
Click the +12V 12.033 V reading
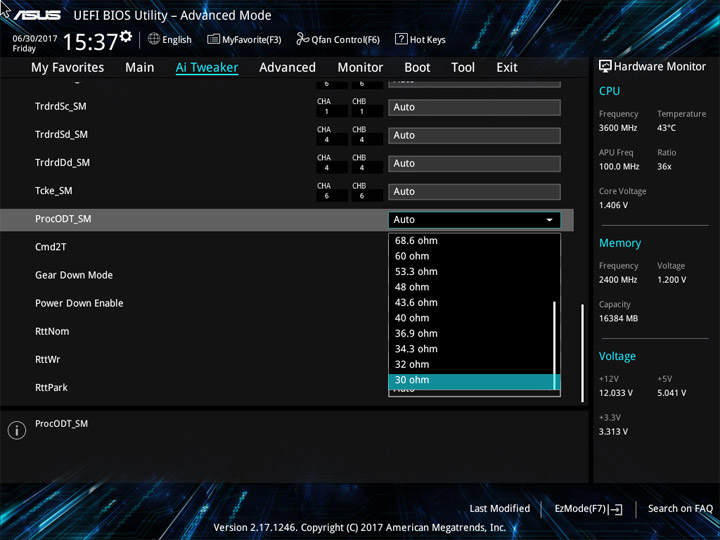615,393
